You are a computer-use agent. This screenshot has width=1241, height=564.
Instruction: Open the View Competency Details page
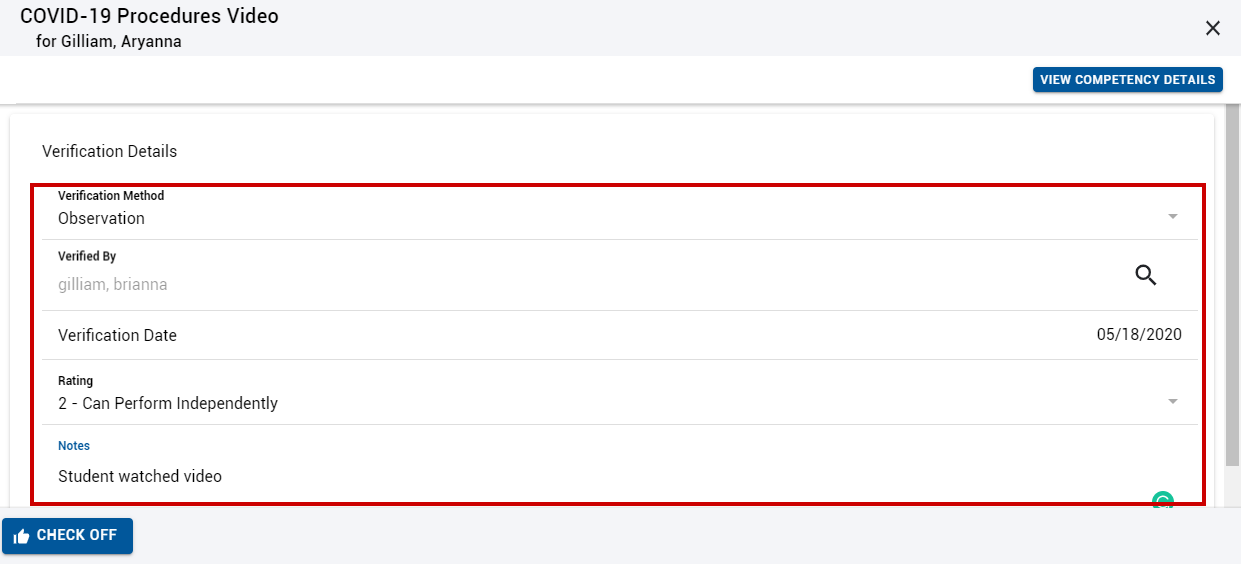(1127, 80)
